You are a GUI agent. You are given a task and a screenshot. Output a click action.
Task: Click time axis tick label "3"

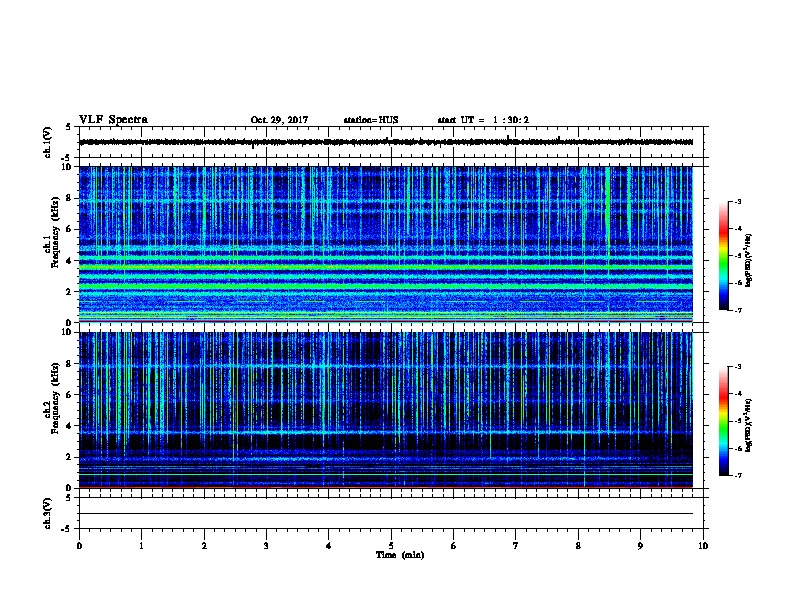[x=266, y=545]
